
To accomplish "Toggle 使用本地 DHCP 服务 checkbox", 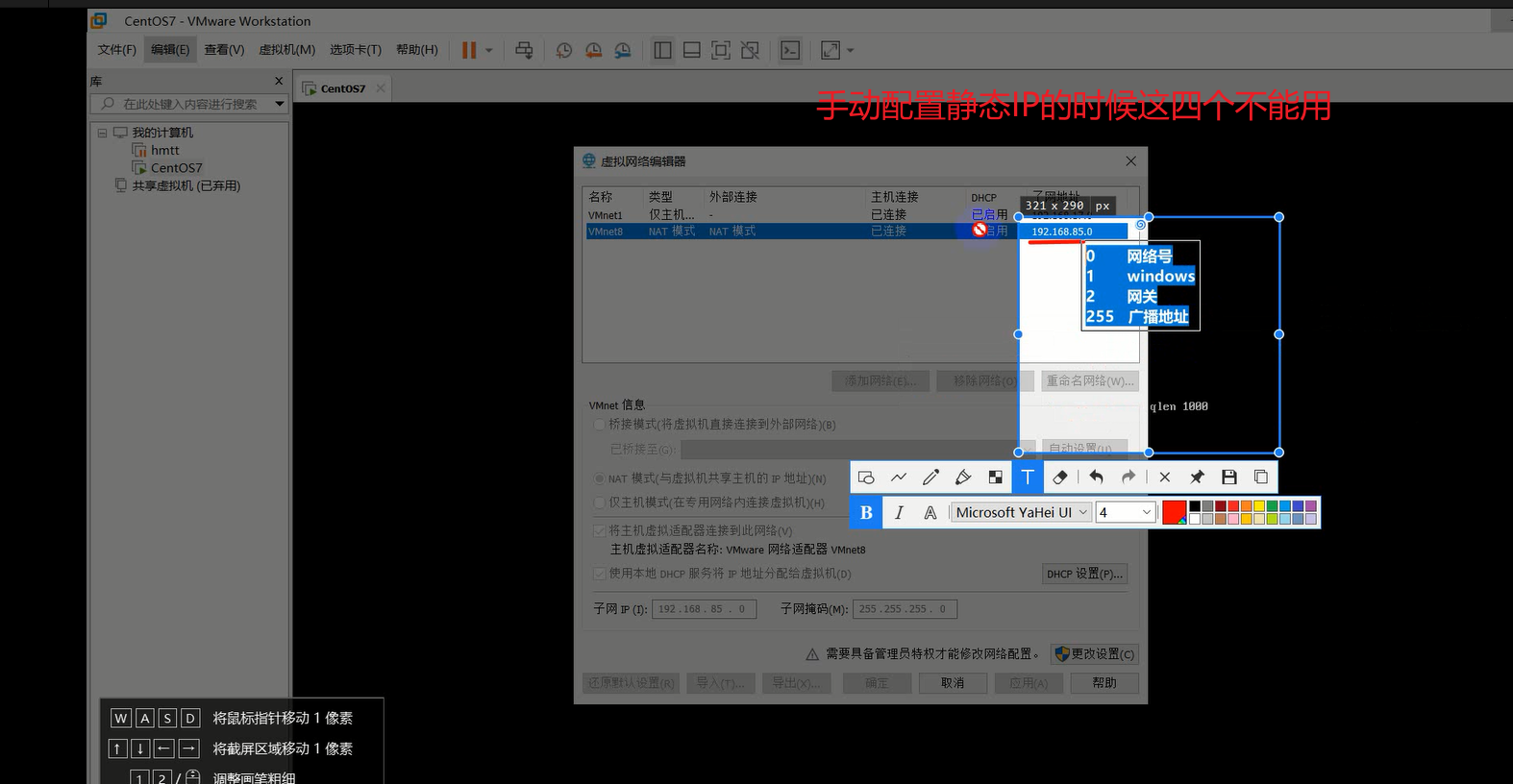I will click(x=600, y=574).
